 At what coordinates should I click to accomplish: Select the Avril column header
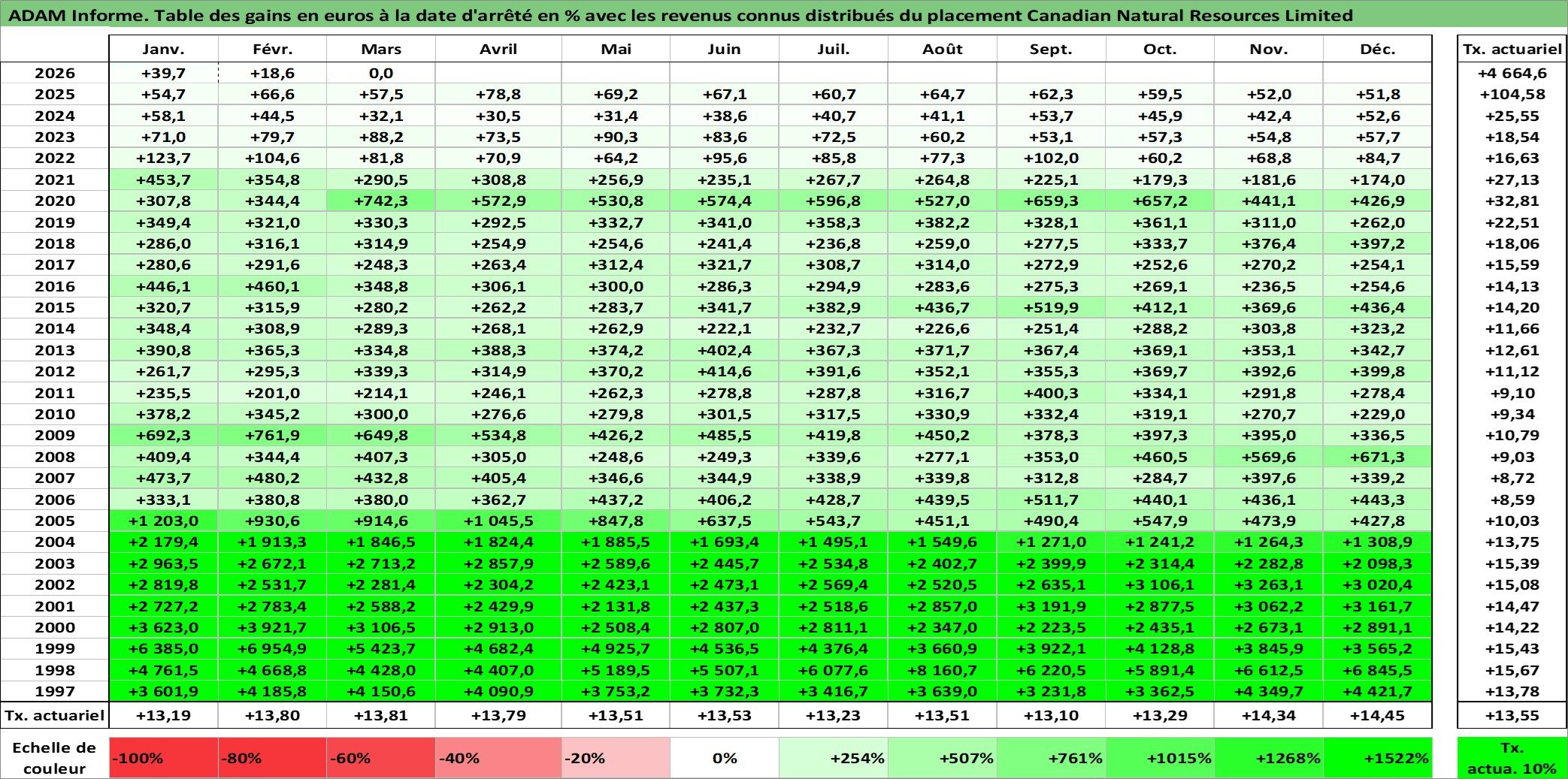coord(498,49)
